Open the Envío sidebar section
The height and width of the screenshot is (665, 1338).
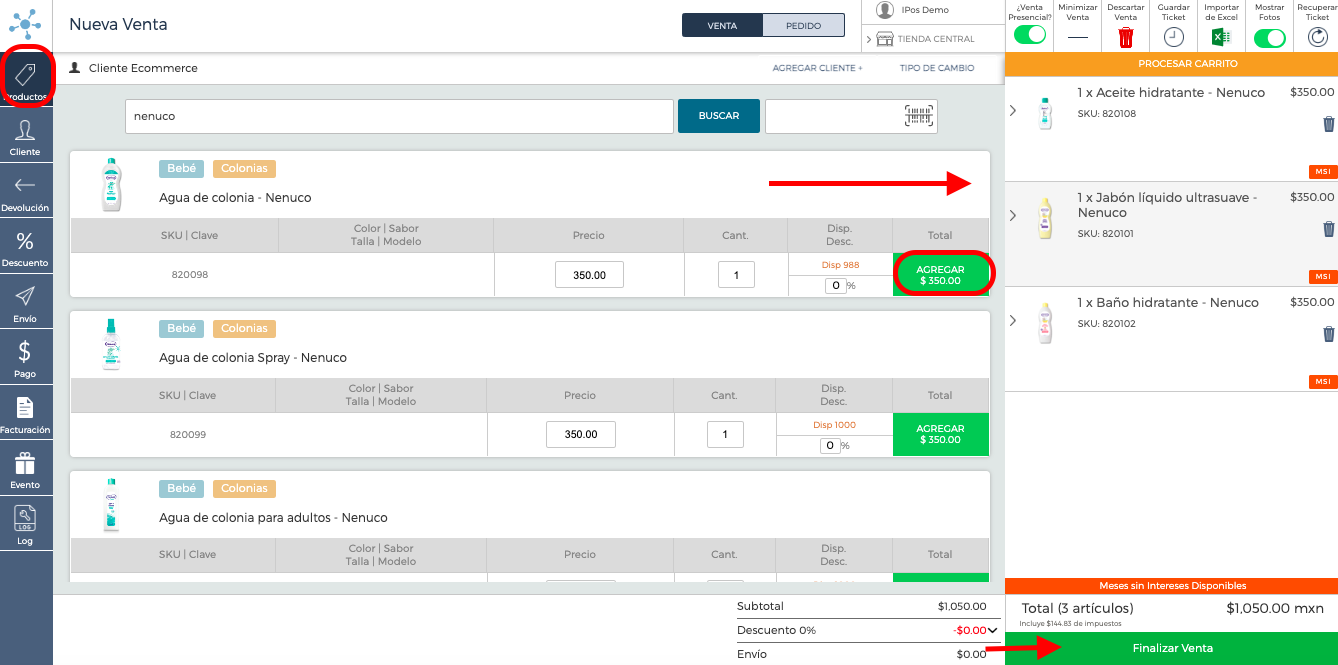pos(25,304)
